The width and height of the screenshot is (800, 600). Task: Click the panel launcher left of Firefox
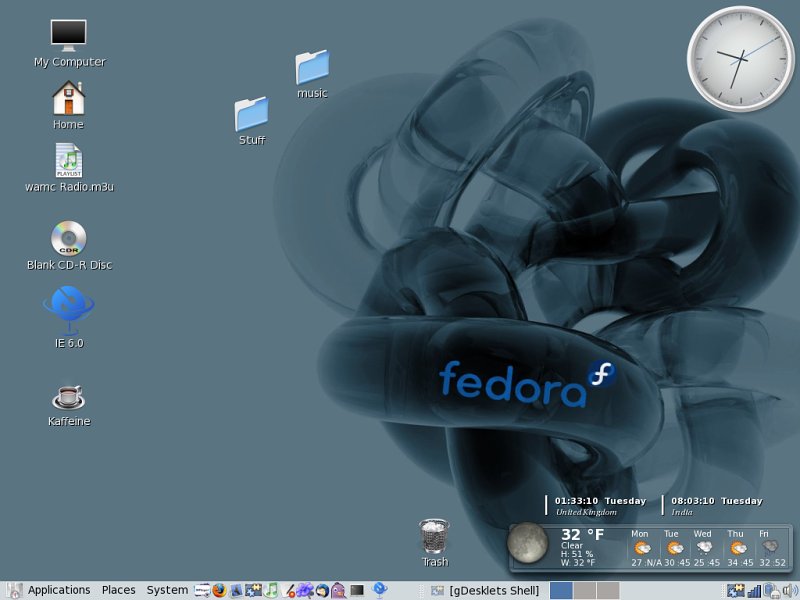click(203, 590)
